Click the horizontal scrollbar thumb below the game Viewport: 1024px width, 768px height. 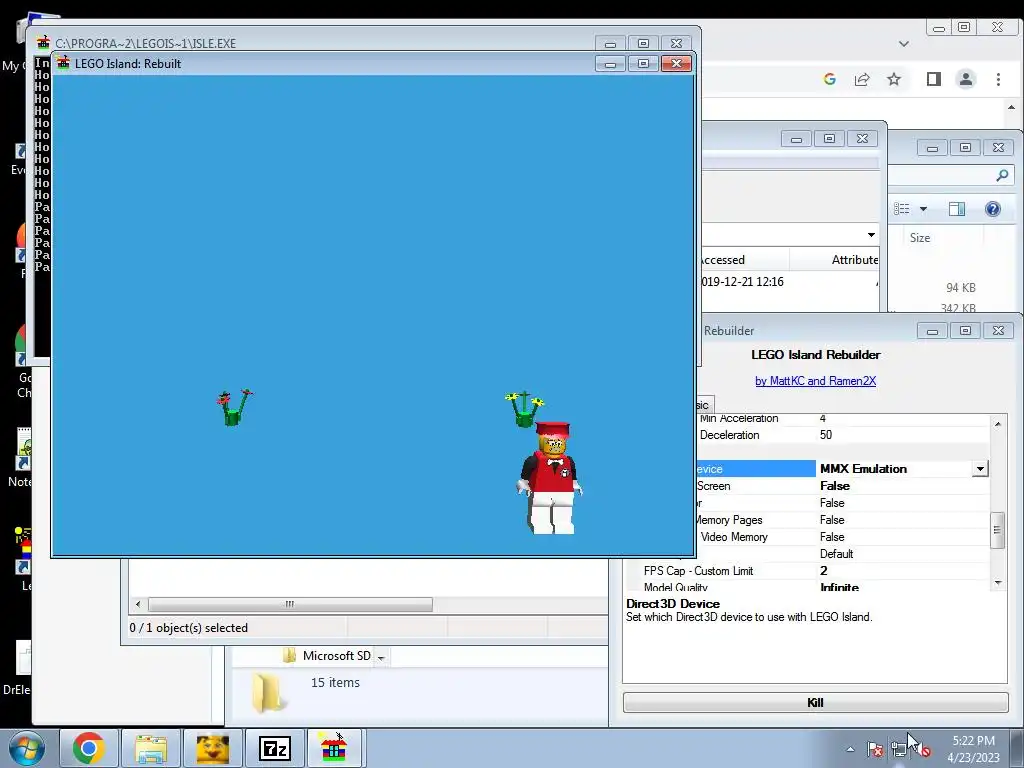point(290,604)
